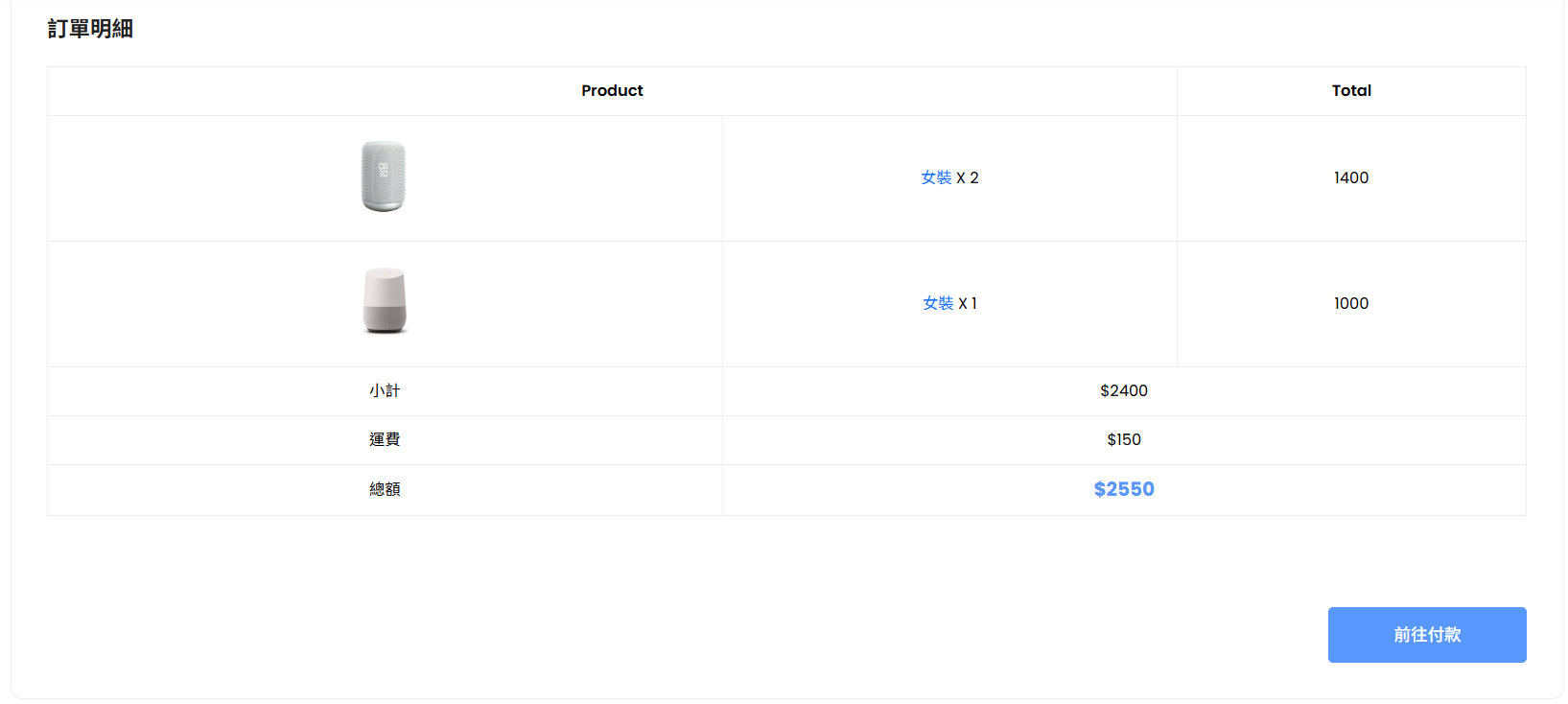Click the 1000 total for second item
Screen dimensions: 1568x704
coord(1351,303)
